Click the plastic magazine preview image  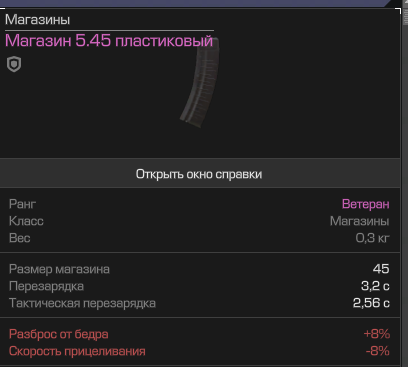pyautogui.click(x=200, y=82)
